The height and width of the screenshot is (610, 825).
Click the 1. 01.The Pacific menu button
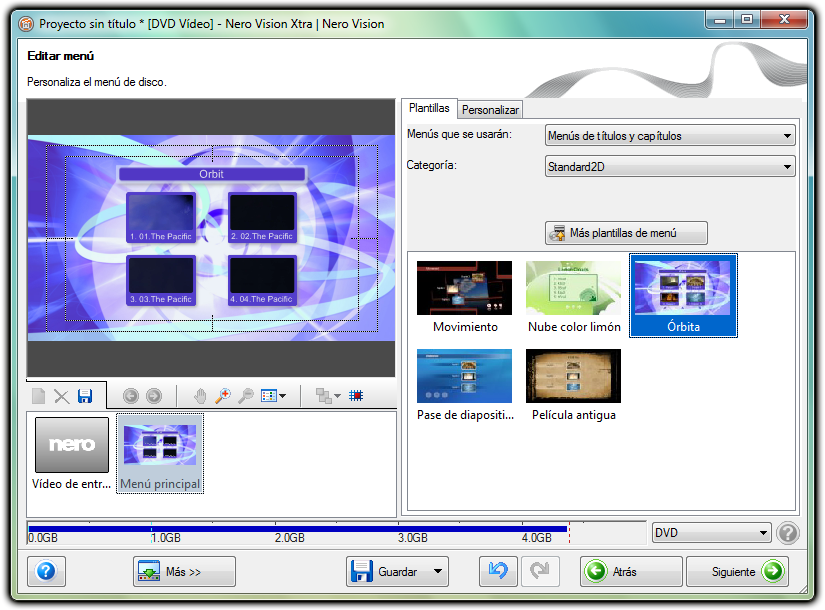pos(161,217)
